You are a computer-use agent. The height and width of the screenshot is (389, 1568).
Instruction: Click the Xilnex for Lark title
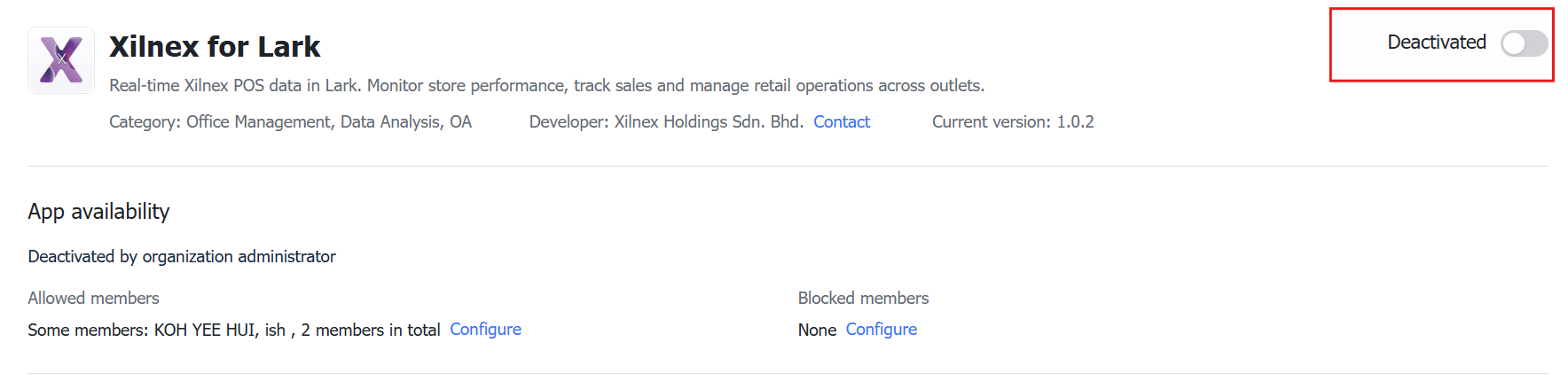215,47
